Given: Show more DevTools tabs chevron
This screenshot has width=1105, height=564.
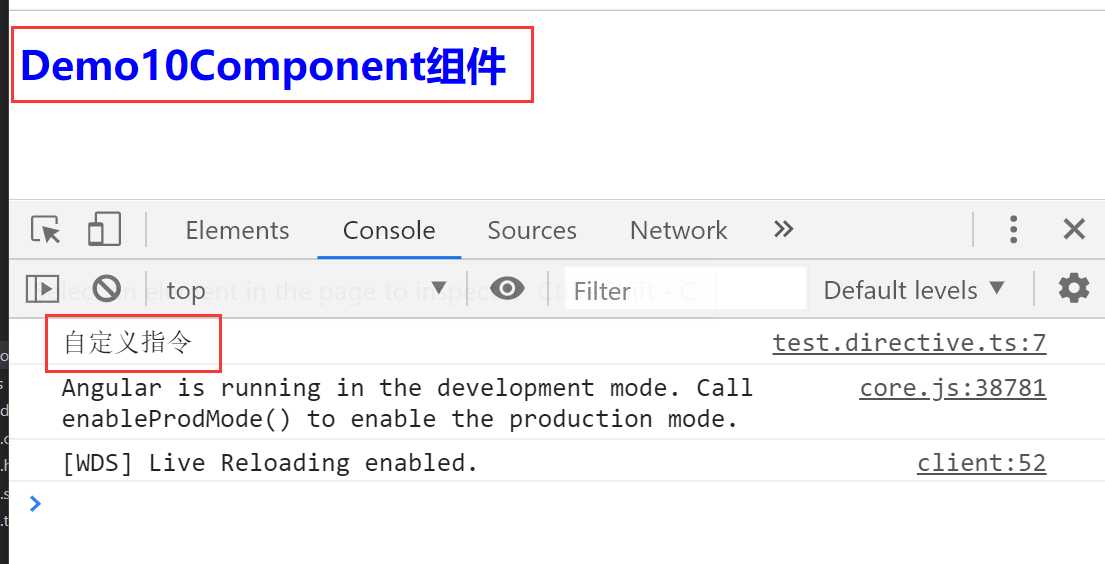Looking at the screenshot, I should tap(784, 229).
